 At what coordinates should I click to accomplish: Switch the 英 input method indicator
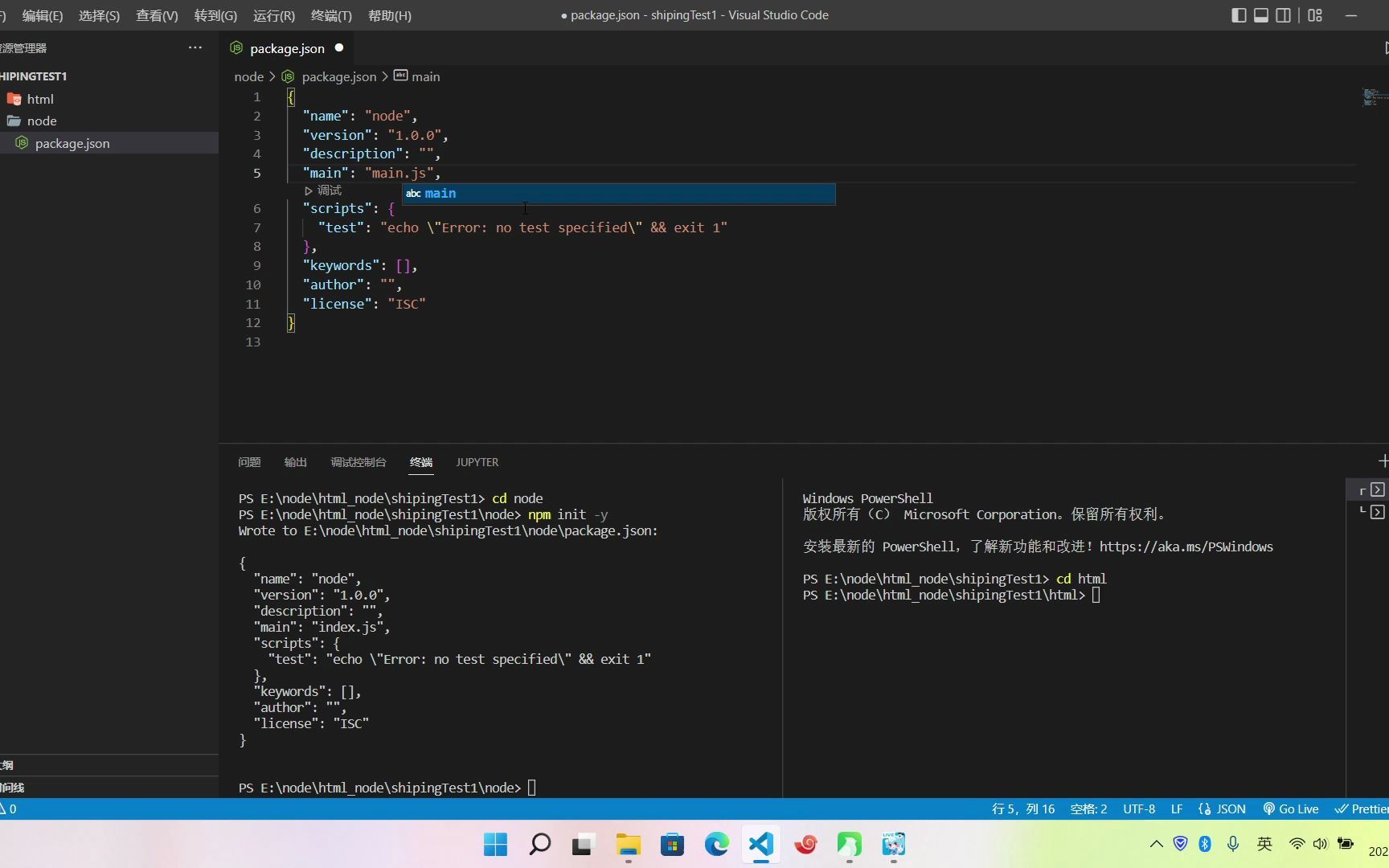click(1264, 844)
